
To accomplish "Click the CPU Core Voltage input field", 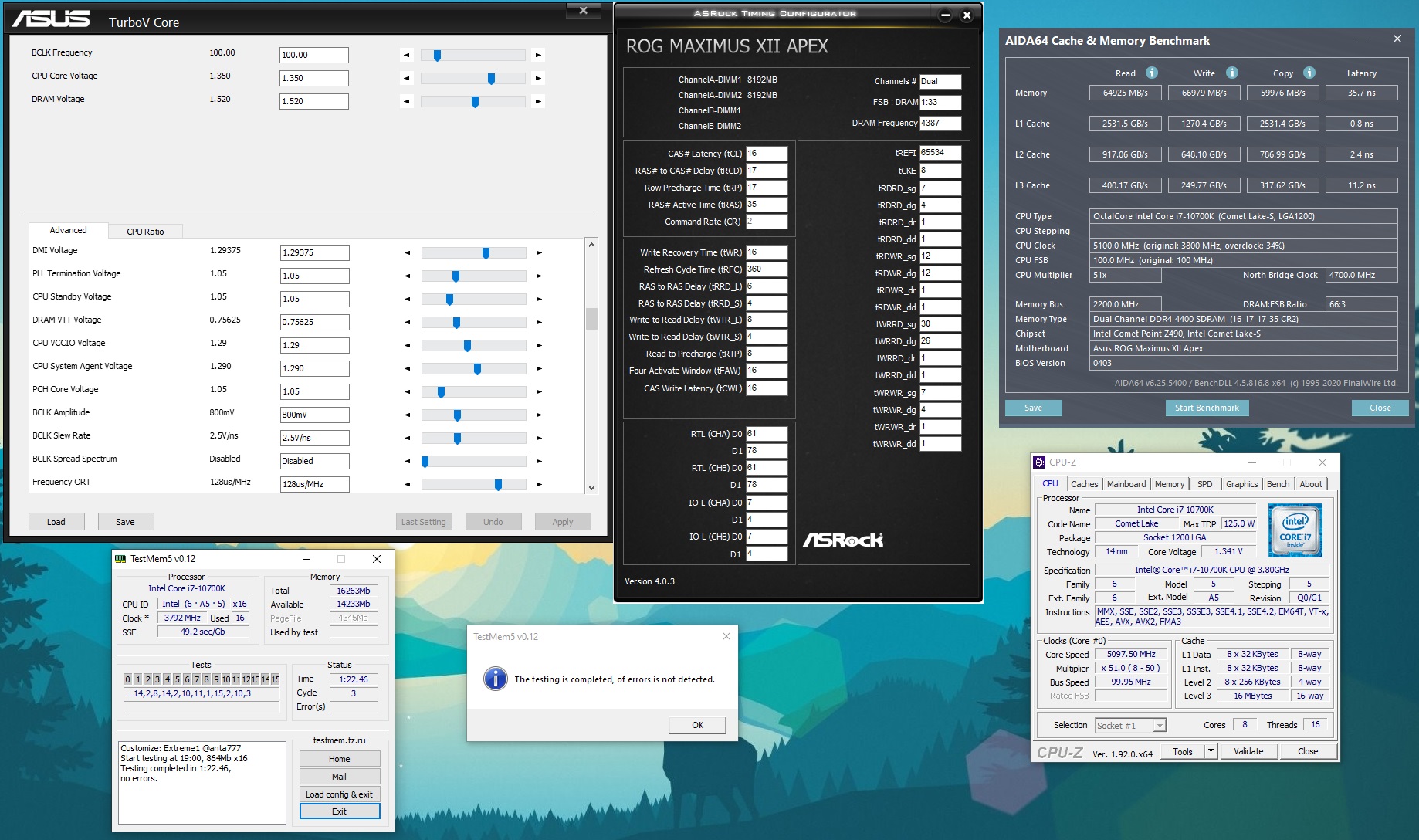I will click(x=313, y=78).
